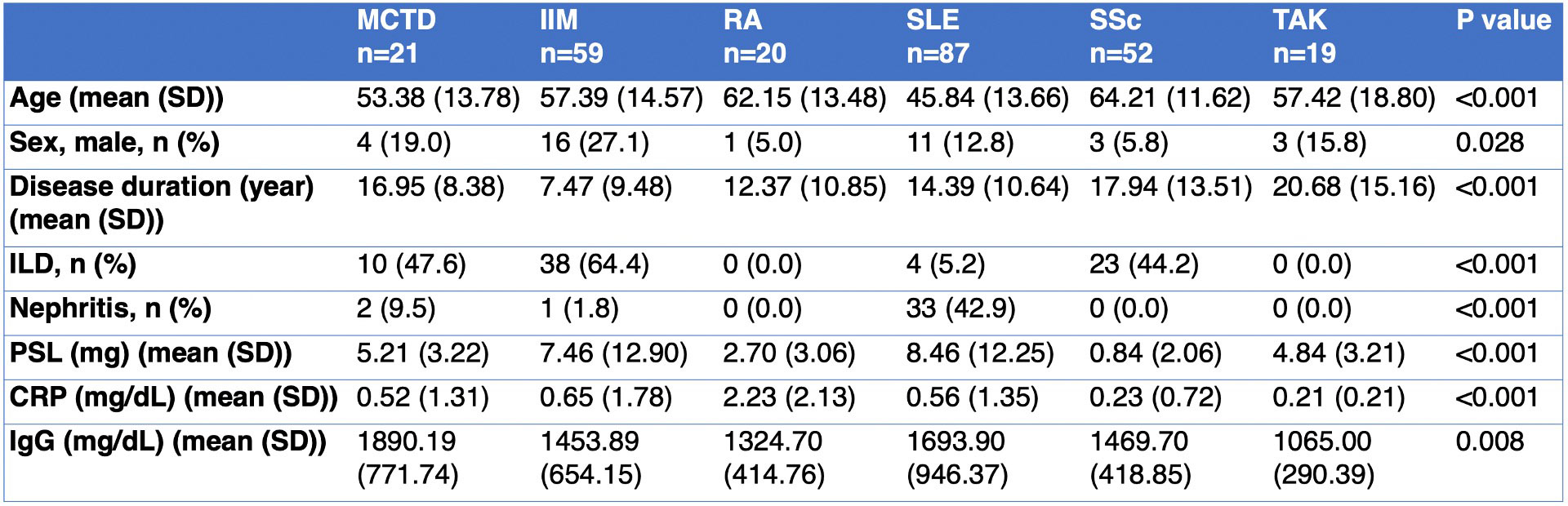Click the ILD, n (%) row label
This screenshot has height=506, width=1568.
(73, 265)
